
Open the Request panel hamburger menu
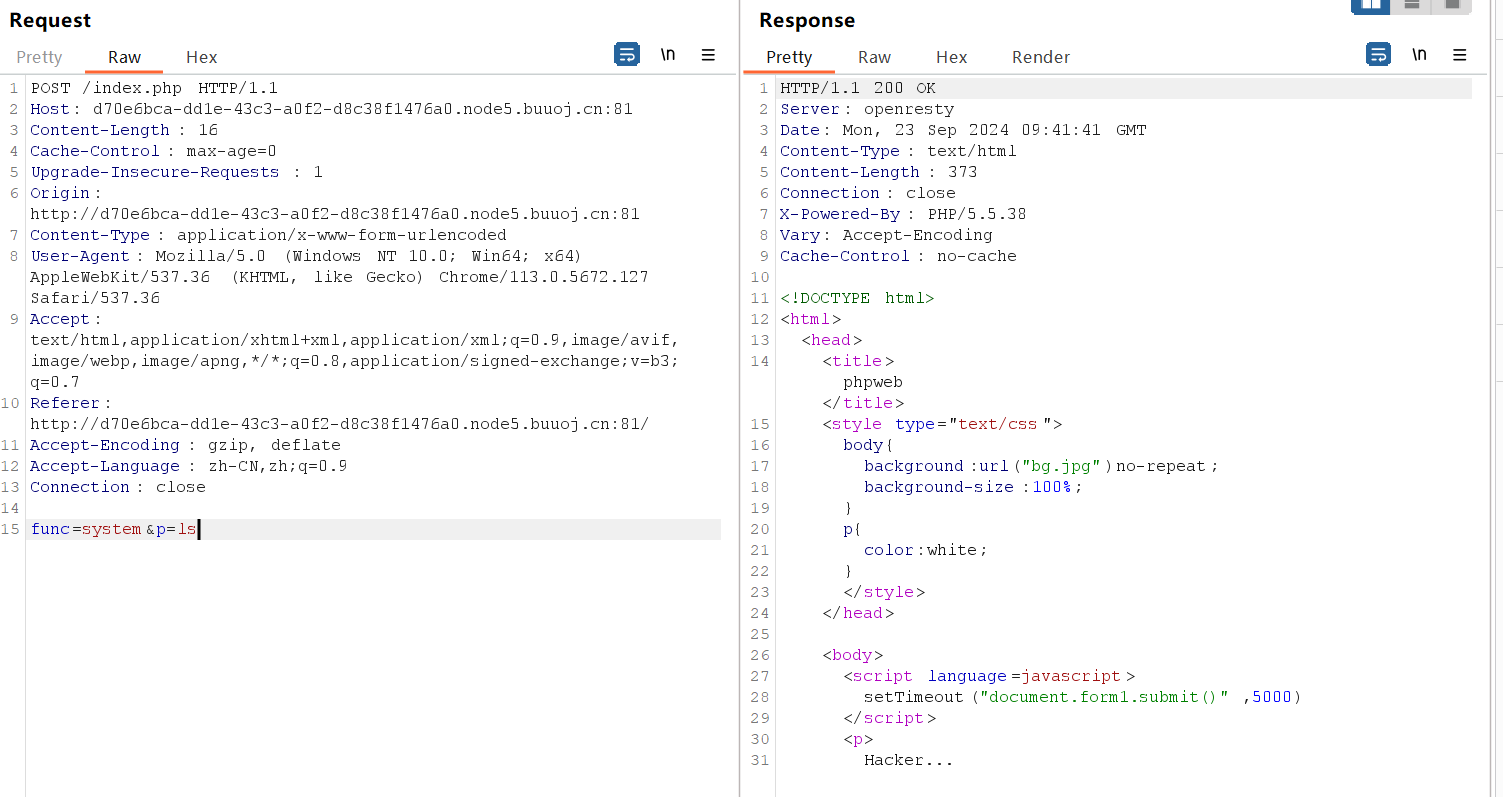pos(708,55)
